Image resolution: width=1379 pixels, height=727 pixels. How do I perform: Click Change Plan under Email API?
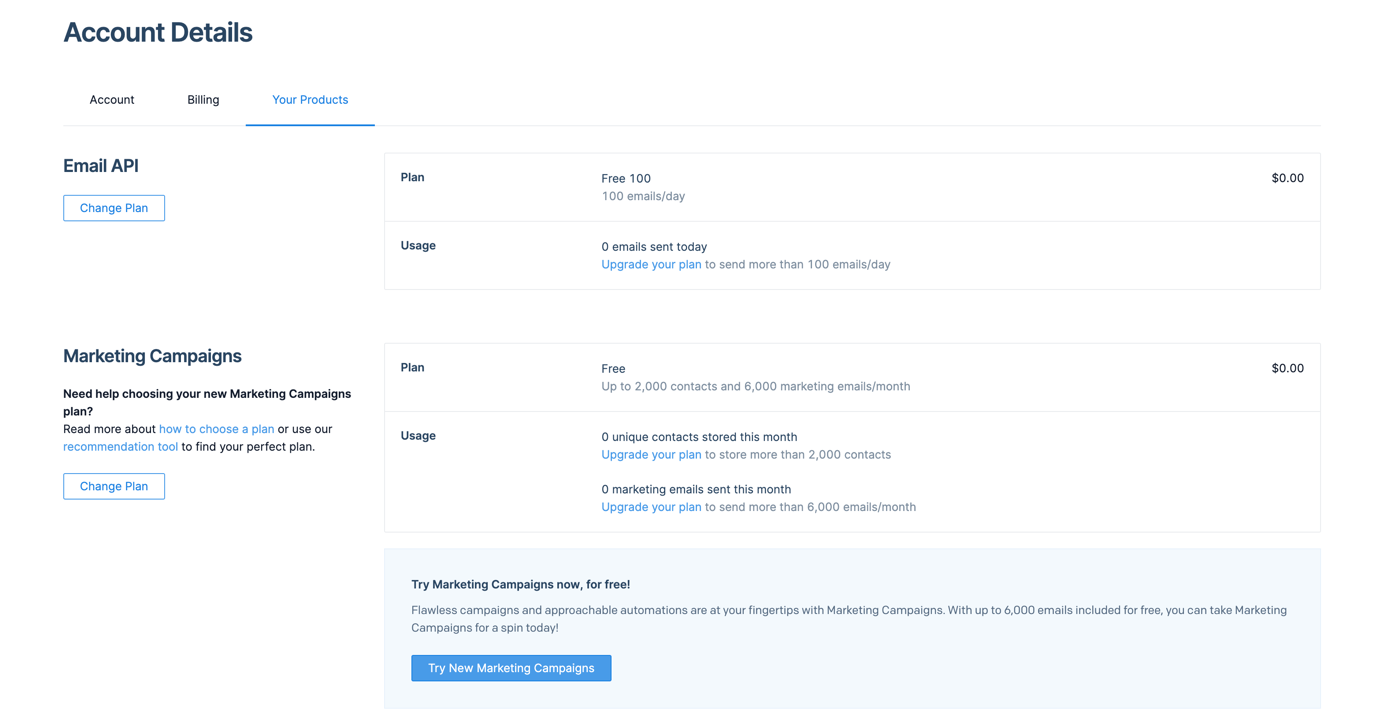coord(114,208)
